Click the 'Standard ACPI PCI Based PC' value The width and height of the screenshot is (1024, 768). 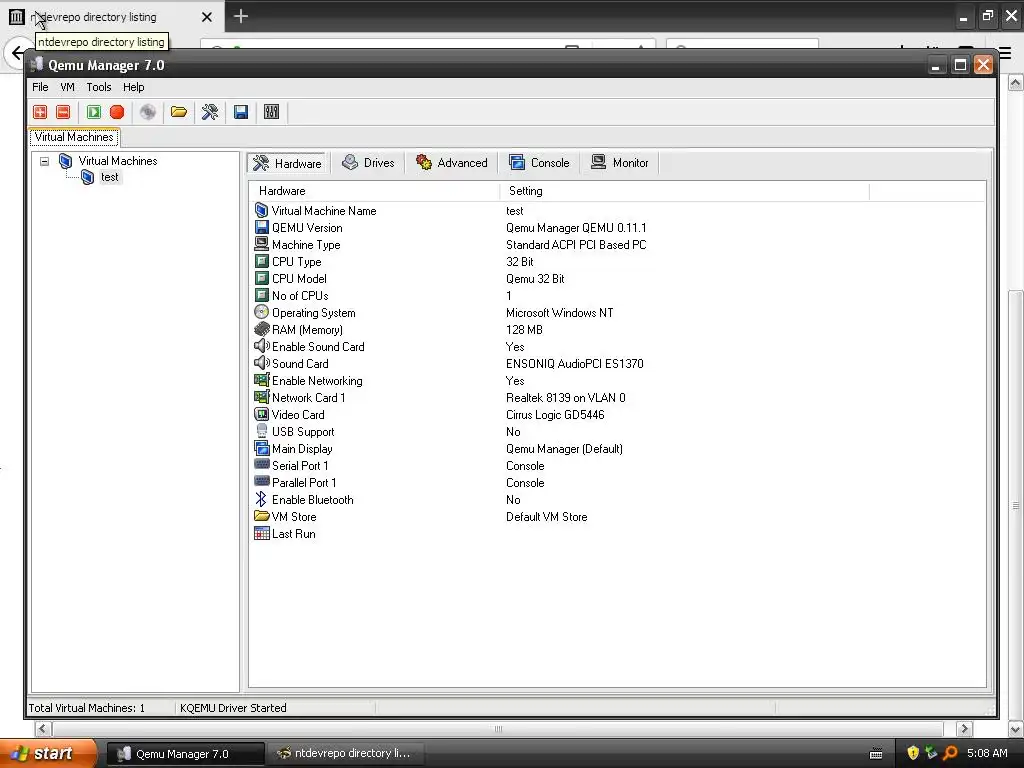click(x=576, y=245)
